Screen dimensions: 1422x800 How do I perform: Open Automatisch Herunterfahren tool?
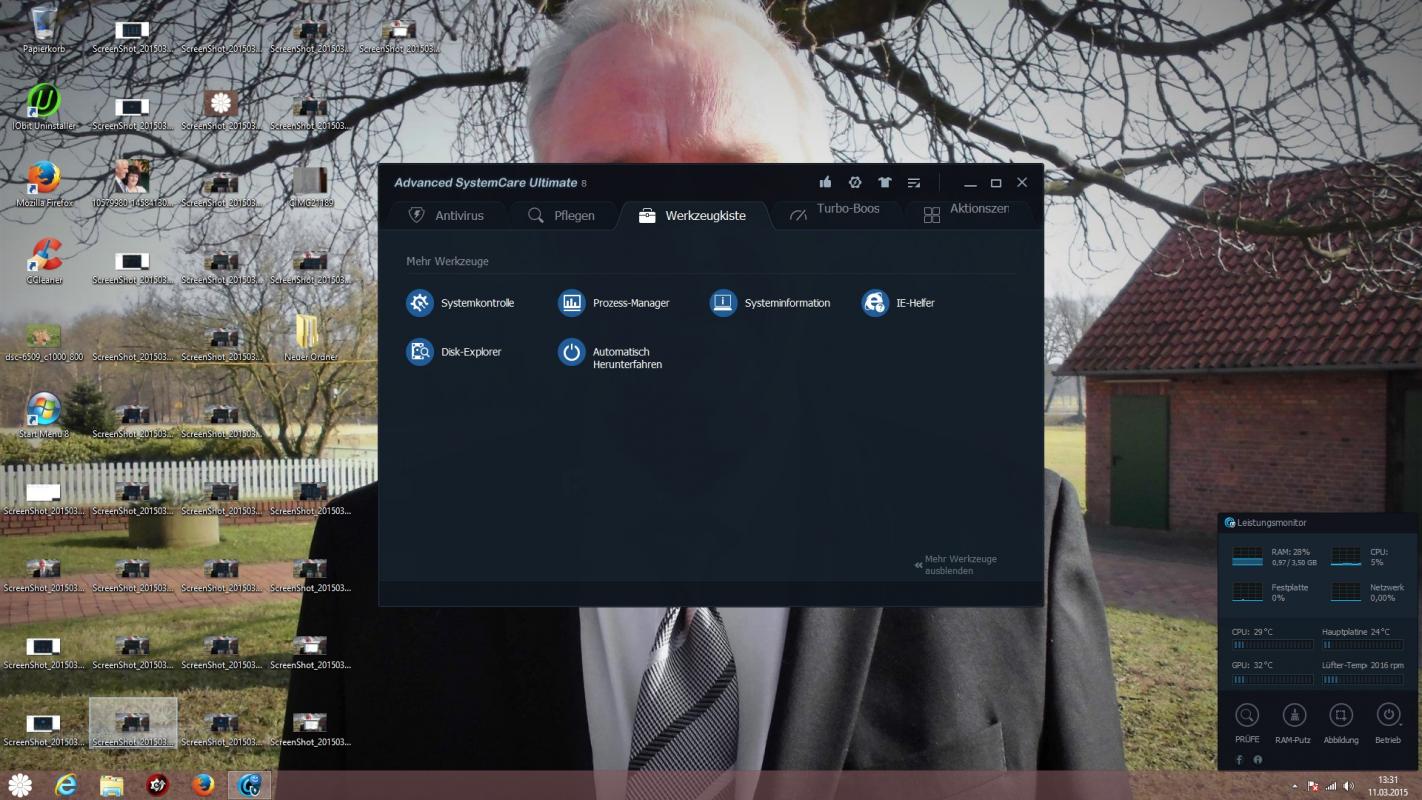click(x=610, y=355)
